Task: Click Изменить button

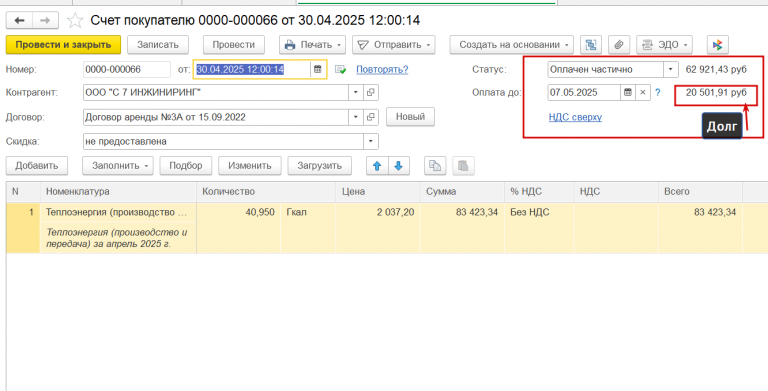Action: tap(250, 166)
